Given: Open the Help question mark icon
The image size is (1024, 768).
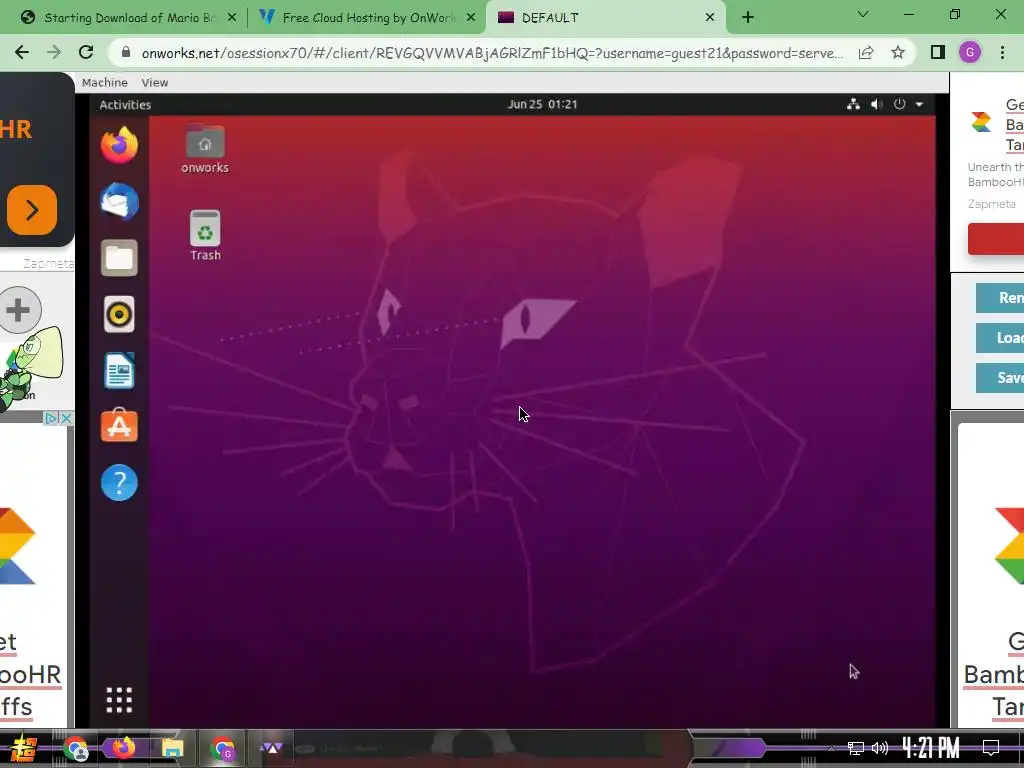Looking at the screenshot, I should (x=120, y=483).
